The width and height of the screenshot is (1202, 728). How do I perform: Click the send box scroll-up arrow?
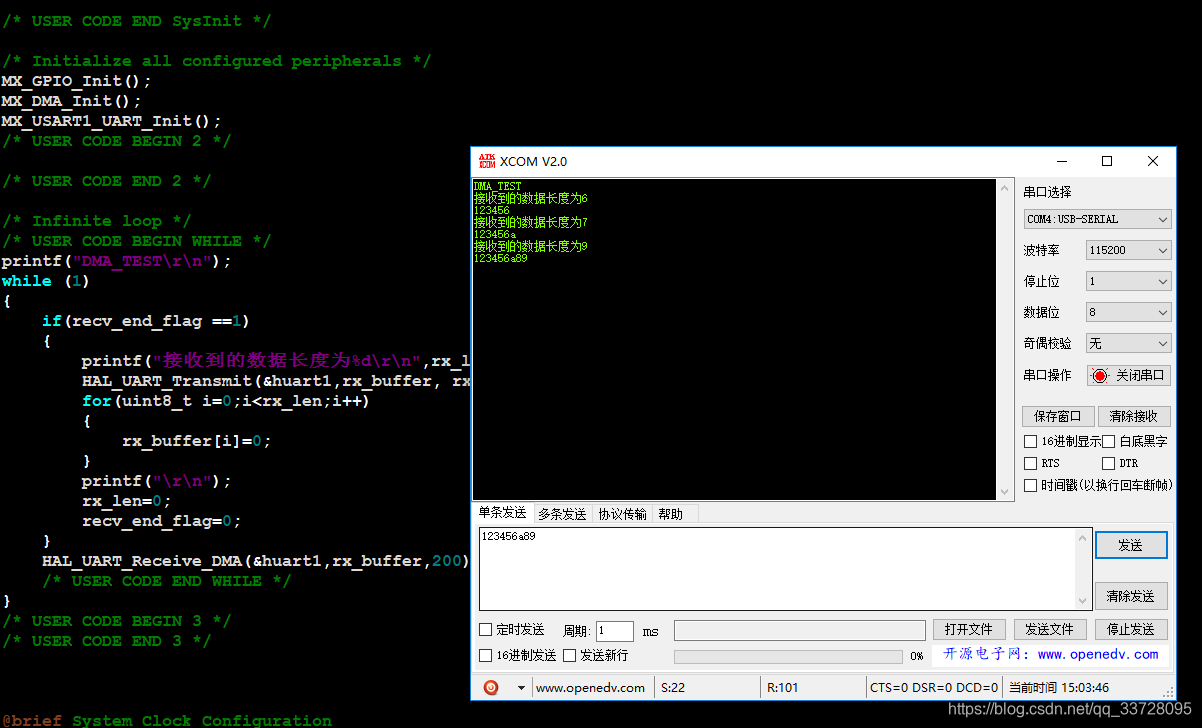click(1082, 537)
